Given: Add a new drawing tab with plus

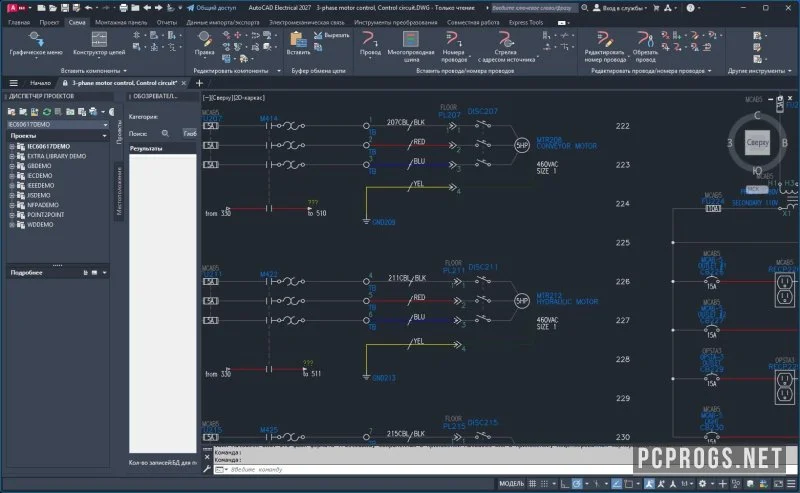Looking at the screenshot, I should [x=199, y=83].
